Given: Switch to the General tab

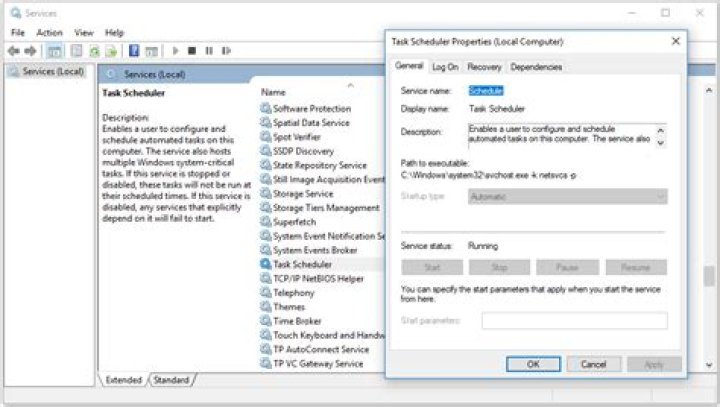Looking at the screenshot, I should (409, 66).
